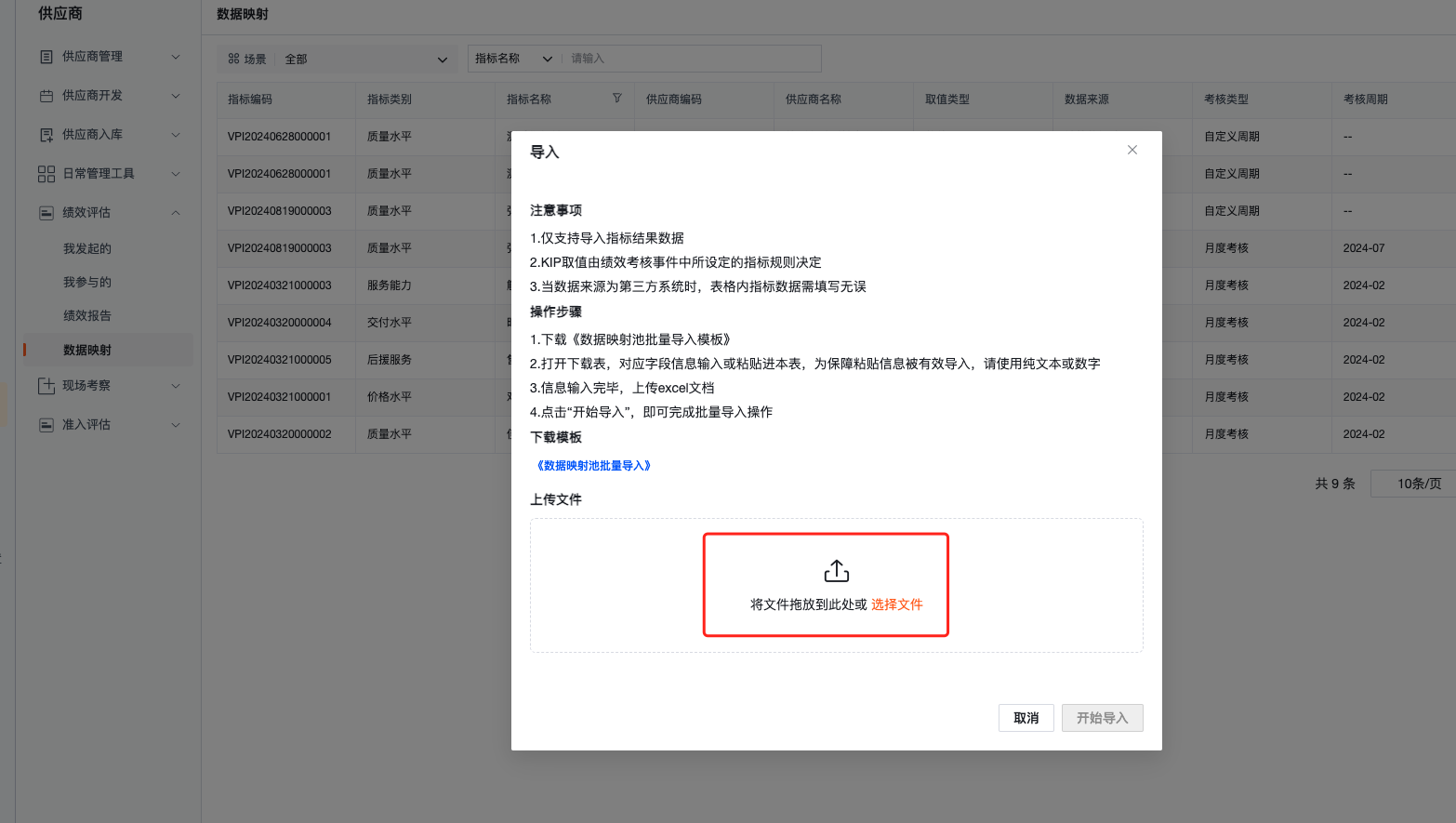
Task: Click the 准入评估 sidebar icon
Action: click(x=46, y=425)
